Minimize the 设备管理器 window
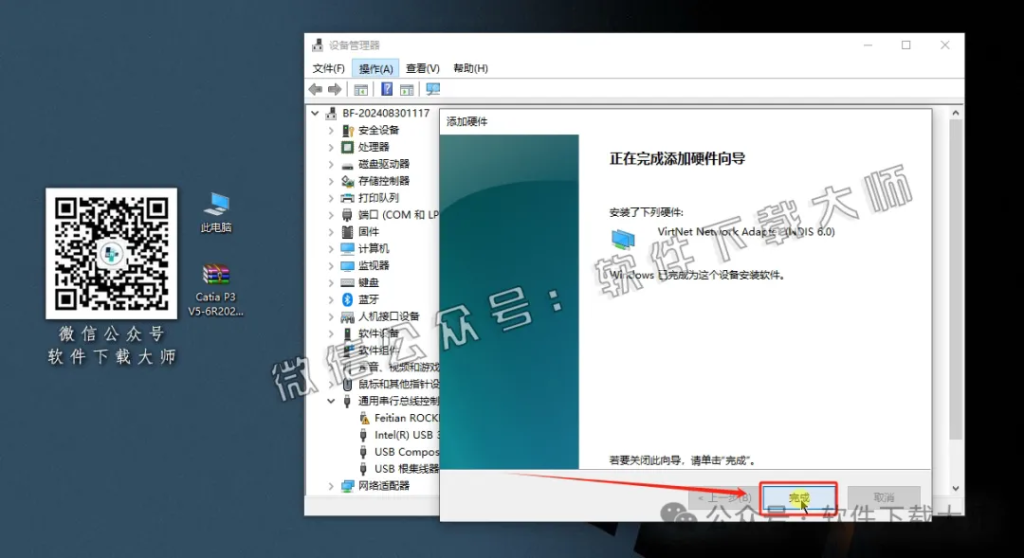 (x=868, y=45)
